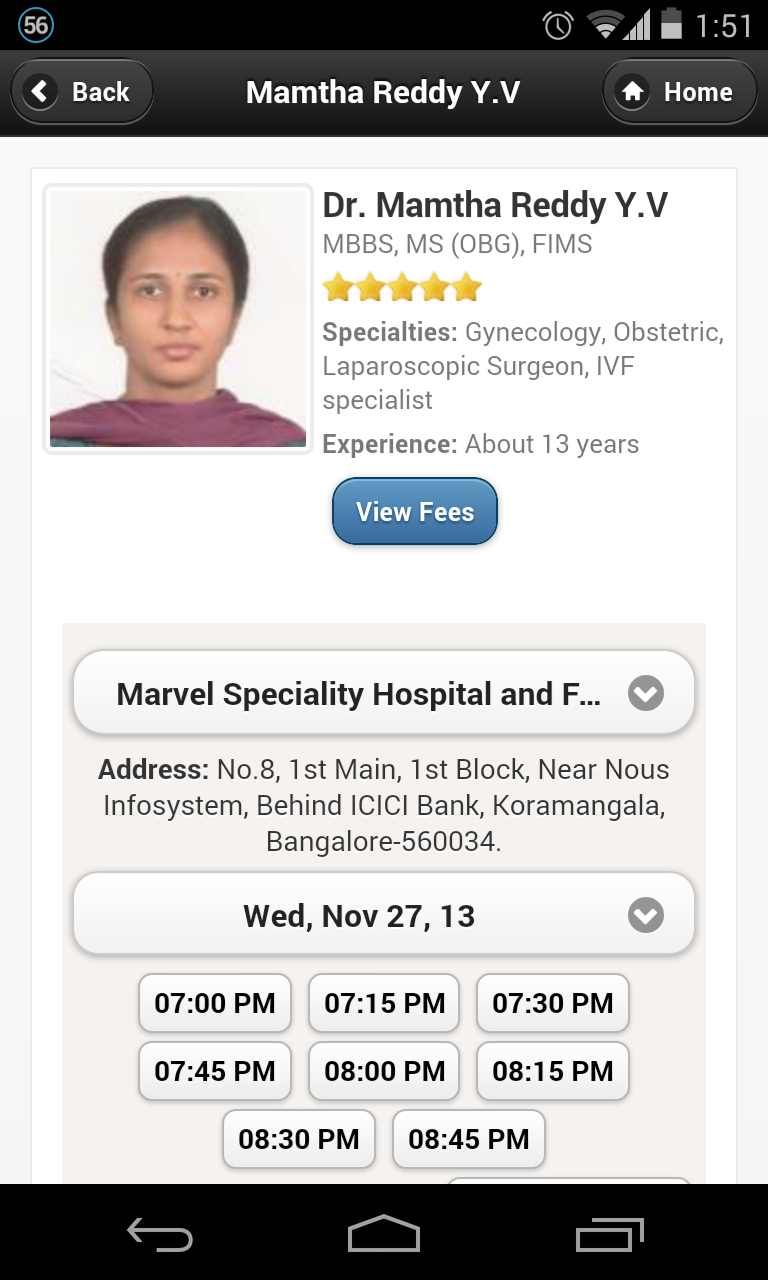This screenshot has height=1280, width=768.
Task: Tap the alarm clock status icon
Action: [x=557, y=25]
